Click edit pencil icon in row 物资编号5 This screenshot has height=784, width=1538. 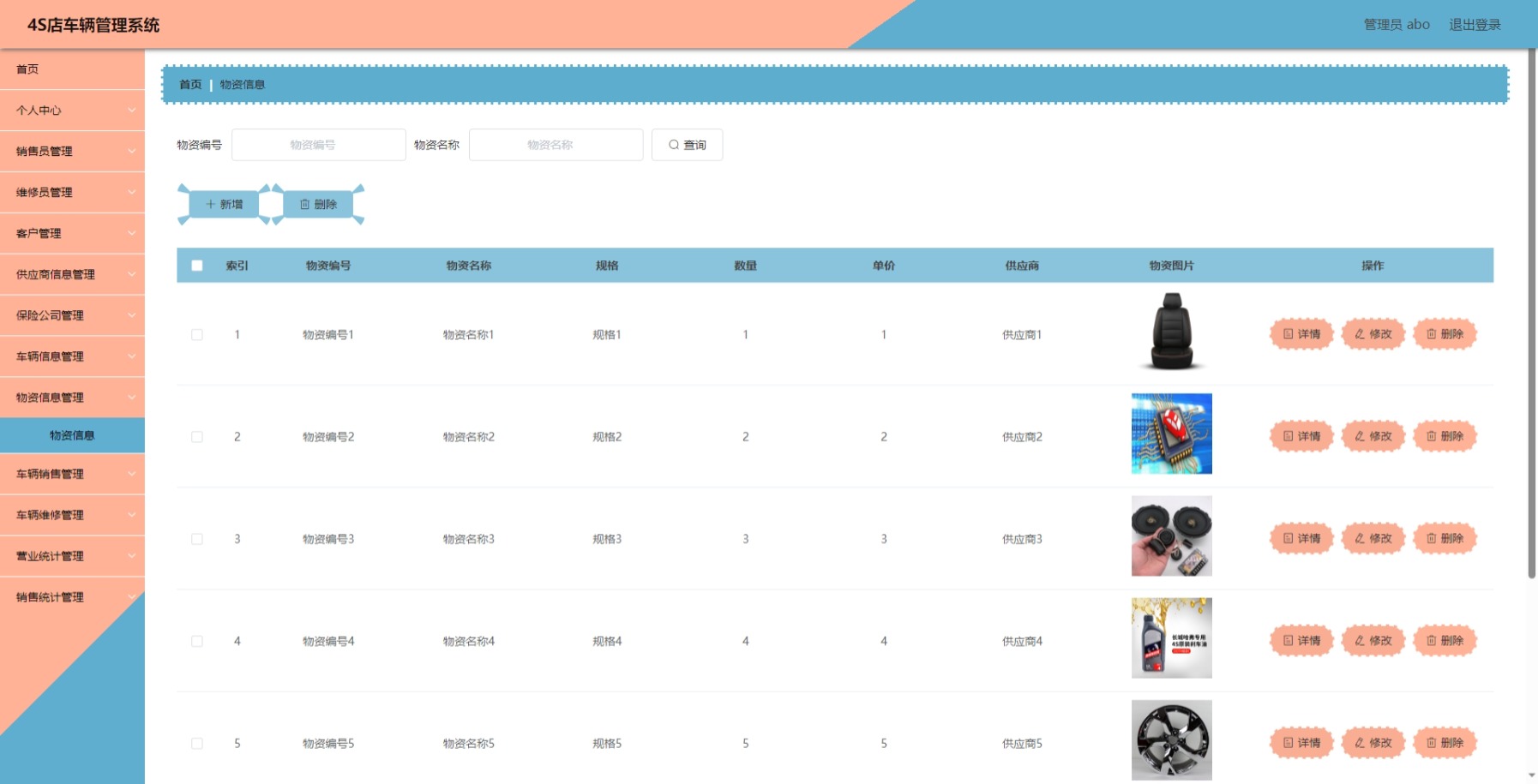(1360, 743)
